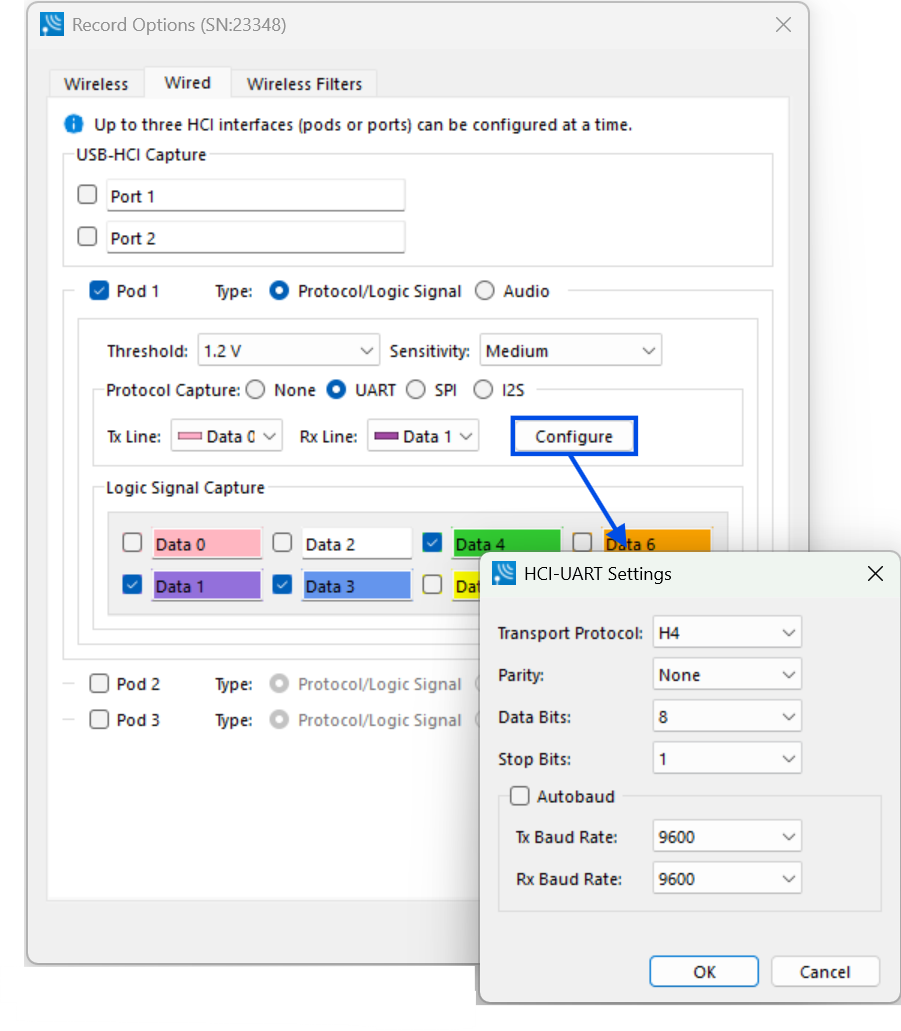Image resolution: width=901 pixels, height=1031 pixels.
Task: Check the Data 6 logic signal checkbox
Action: click(x=582, y=542)
